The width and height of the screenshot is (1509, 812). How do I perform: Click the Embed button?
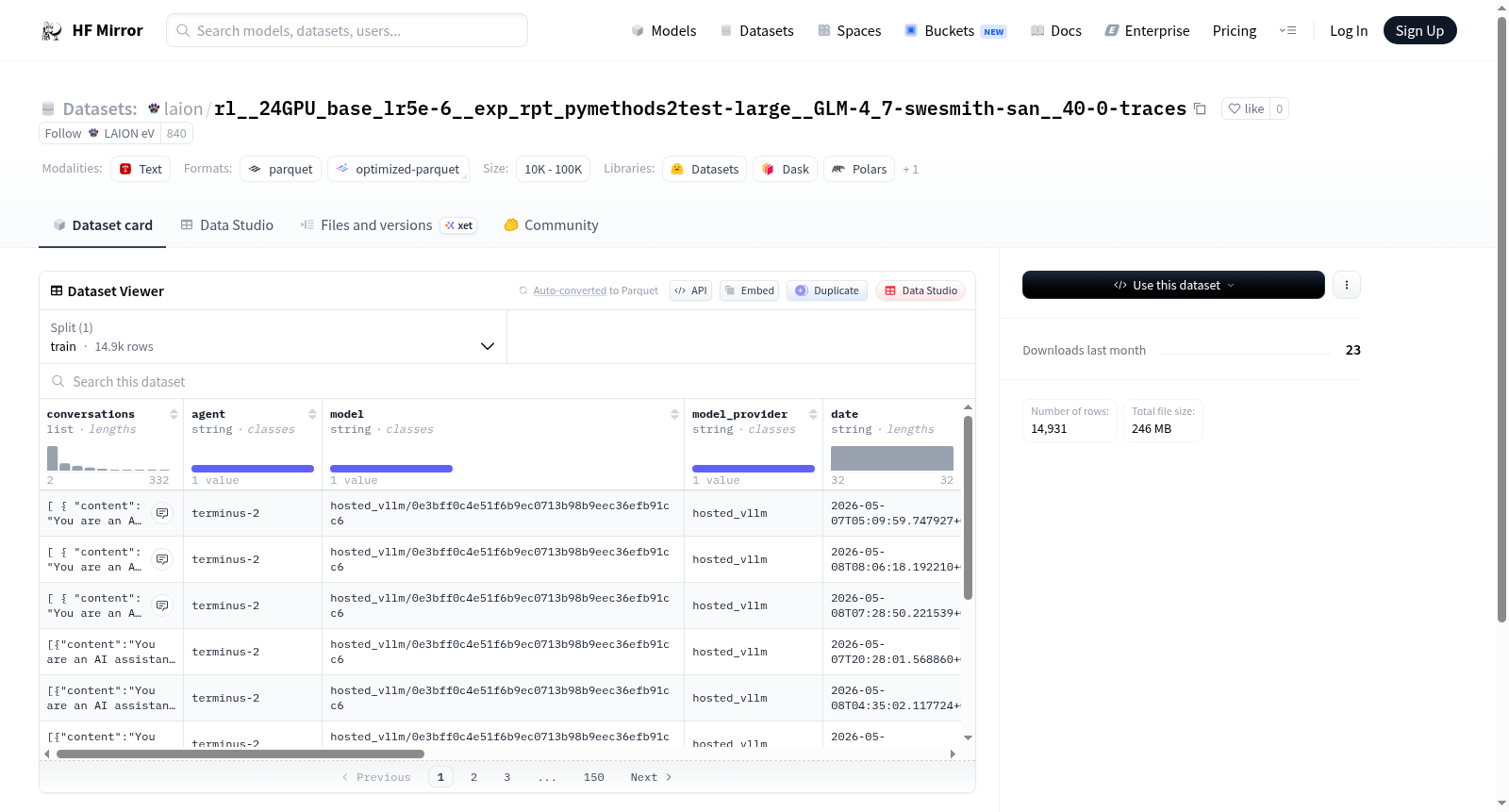pyautogui.click(x=749, y=290)
